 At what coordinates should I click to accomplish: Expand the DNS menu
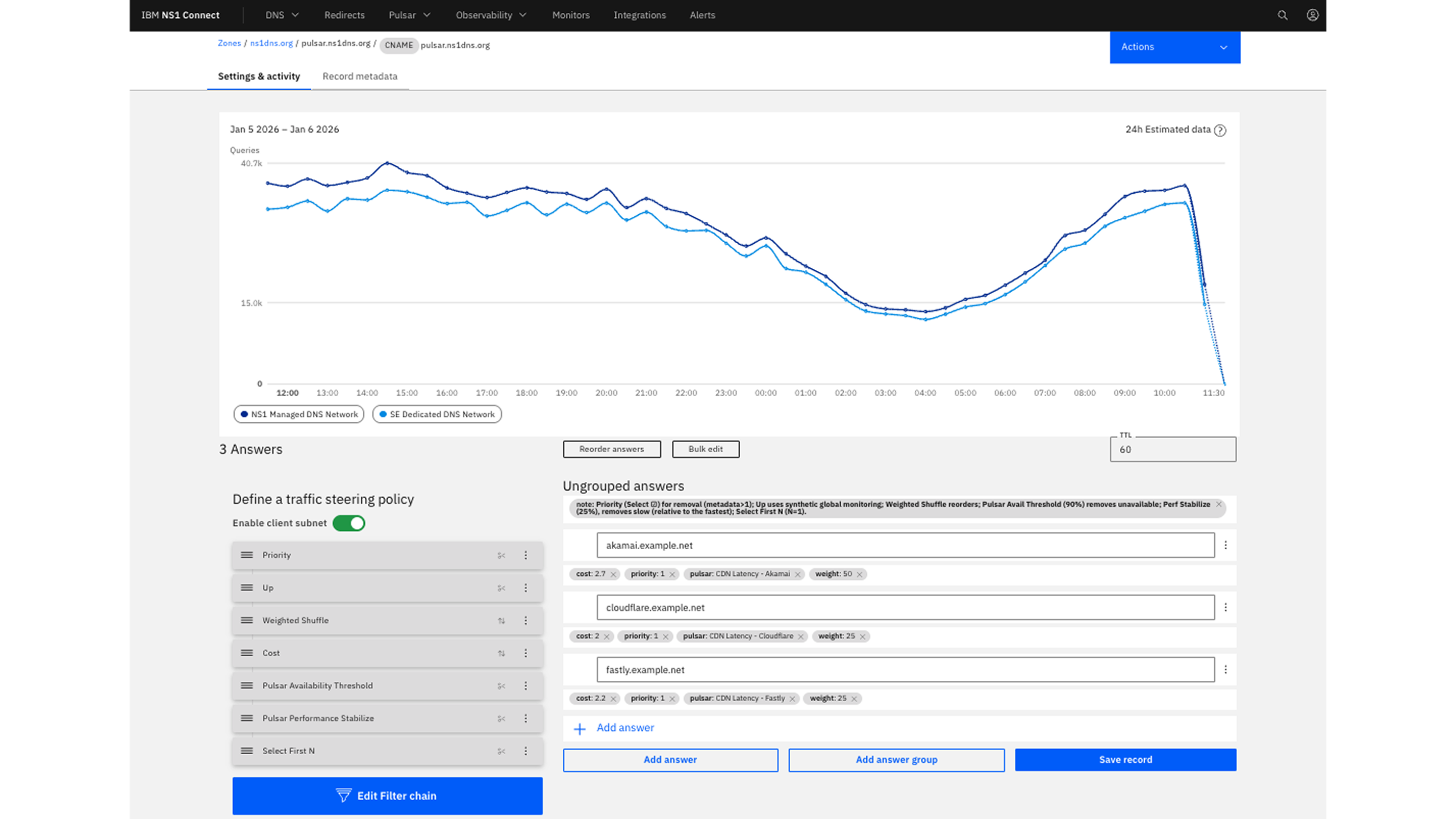click(282, 15)
